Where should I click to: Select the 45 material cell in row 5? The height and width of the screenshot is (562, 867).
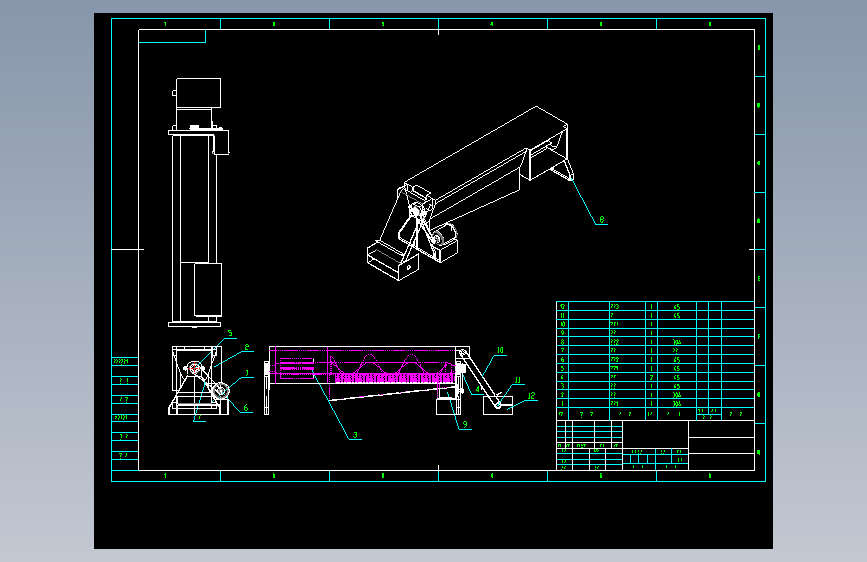677,368
